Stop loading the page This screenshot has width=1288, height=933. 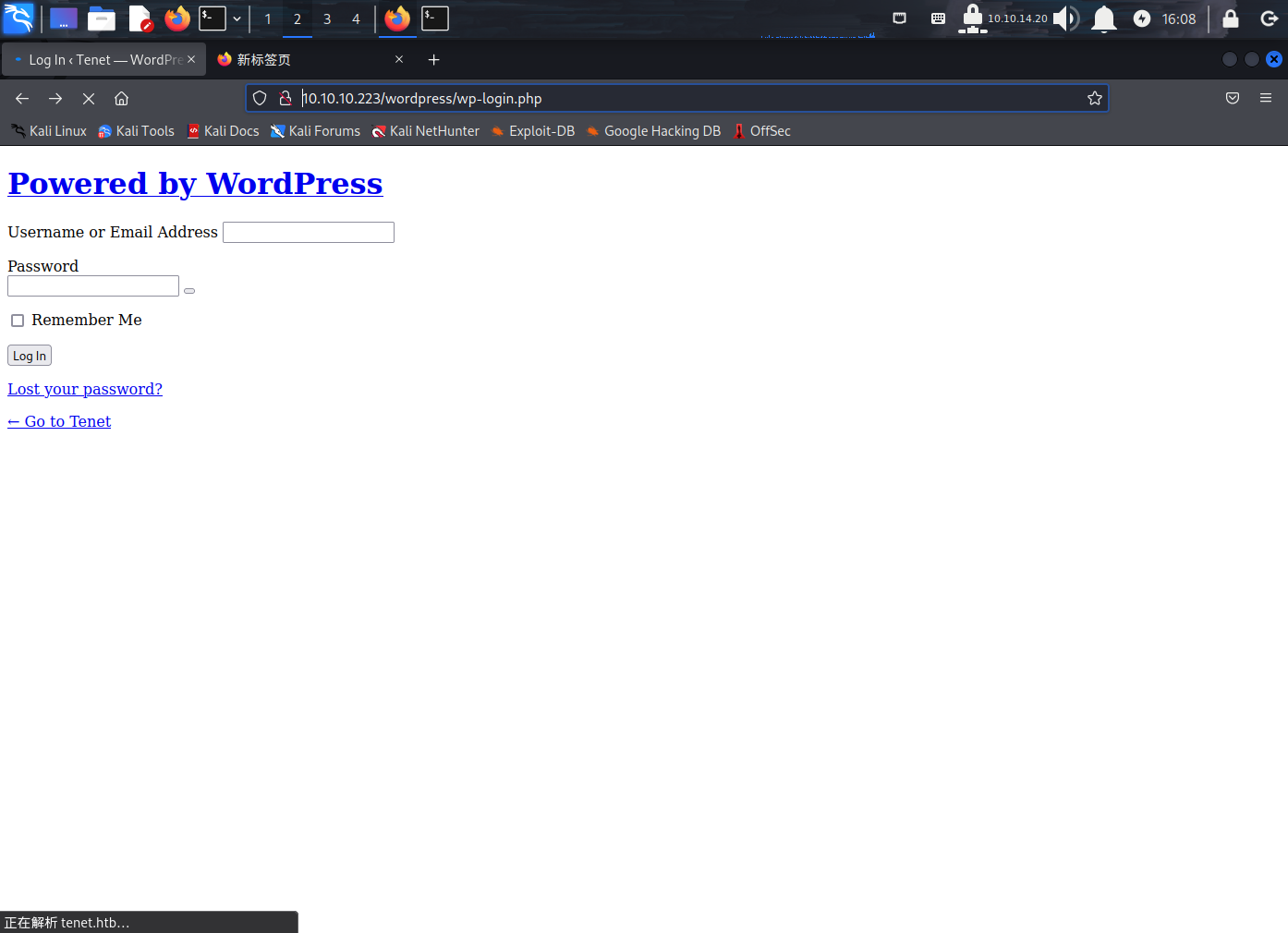(x=89, y=98)
